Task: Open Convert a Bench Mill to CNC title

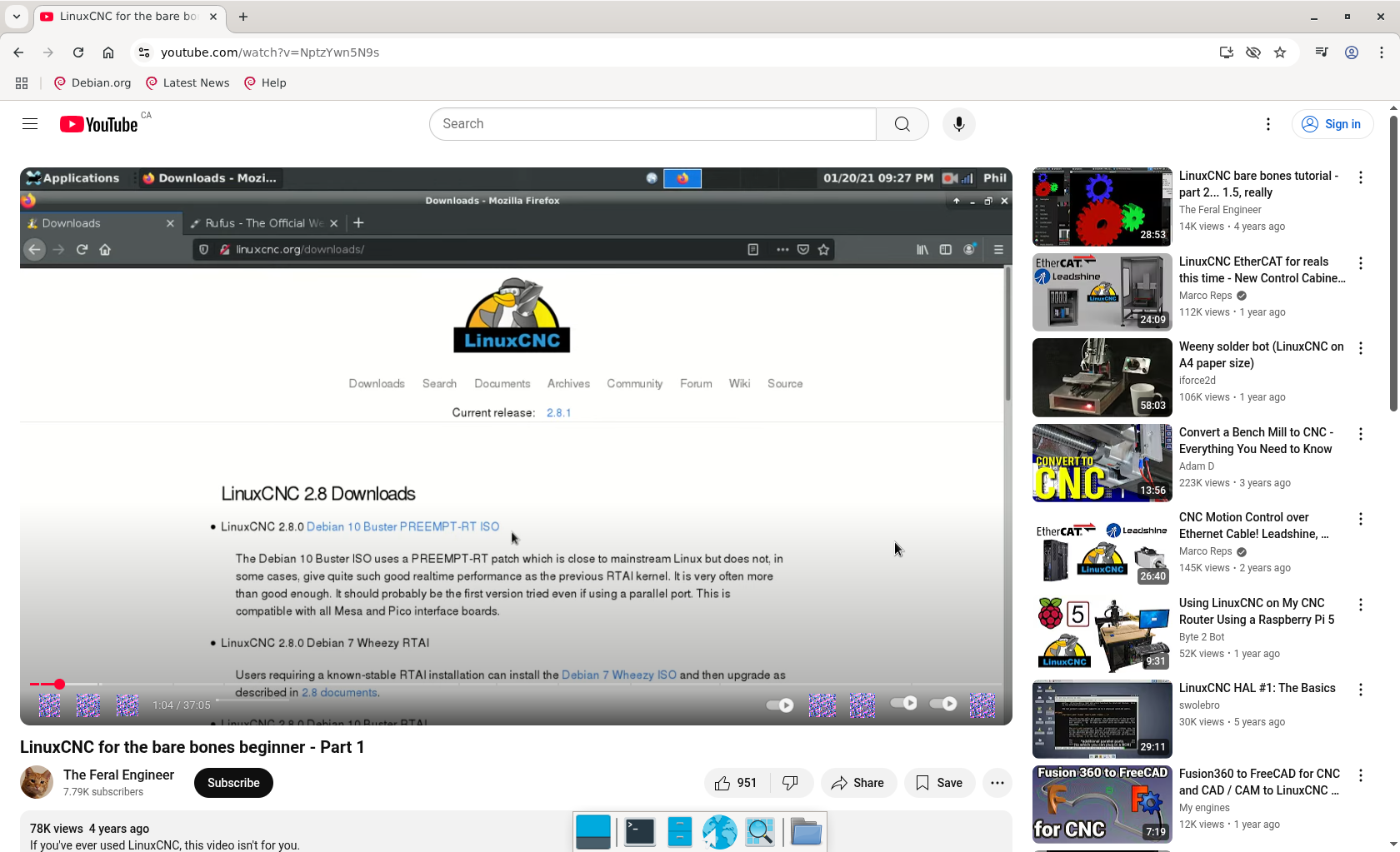Action: click(x=1256, y=441)
